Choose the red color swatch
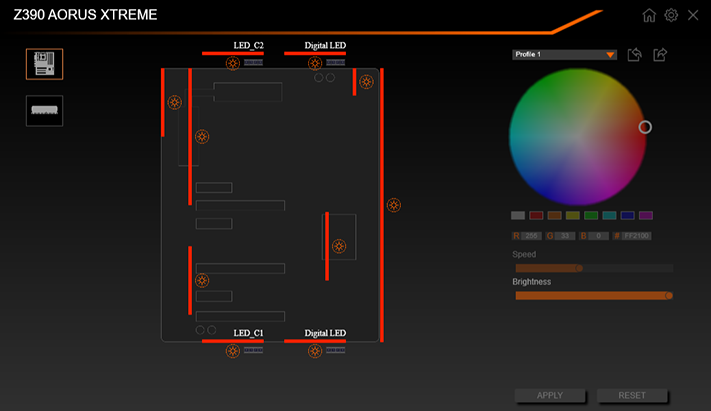 [x=536, y=215]
